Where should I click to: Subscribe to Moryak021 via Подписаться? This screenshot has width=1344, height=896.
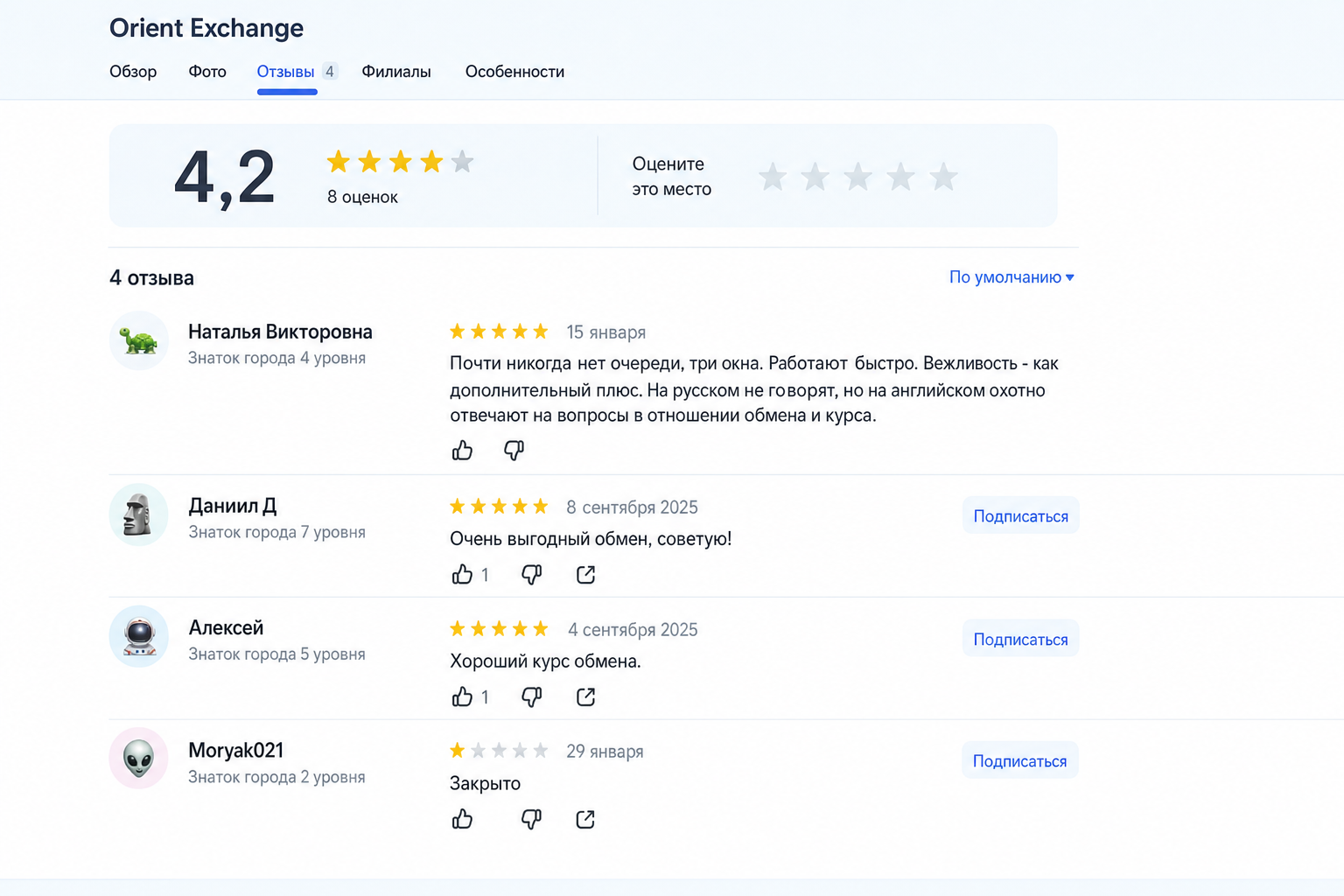(x=1020, y=761)
